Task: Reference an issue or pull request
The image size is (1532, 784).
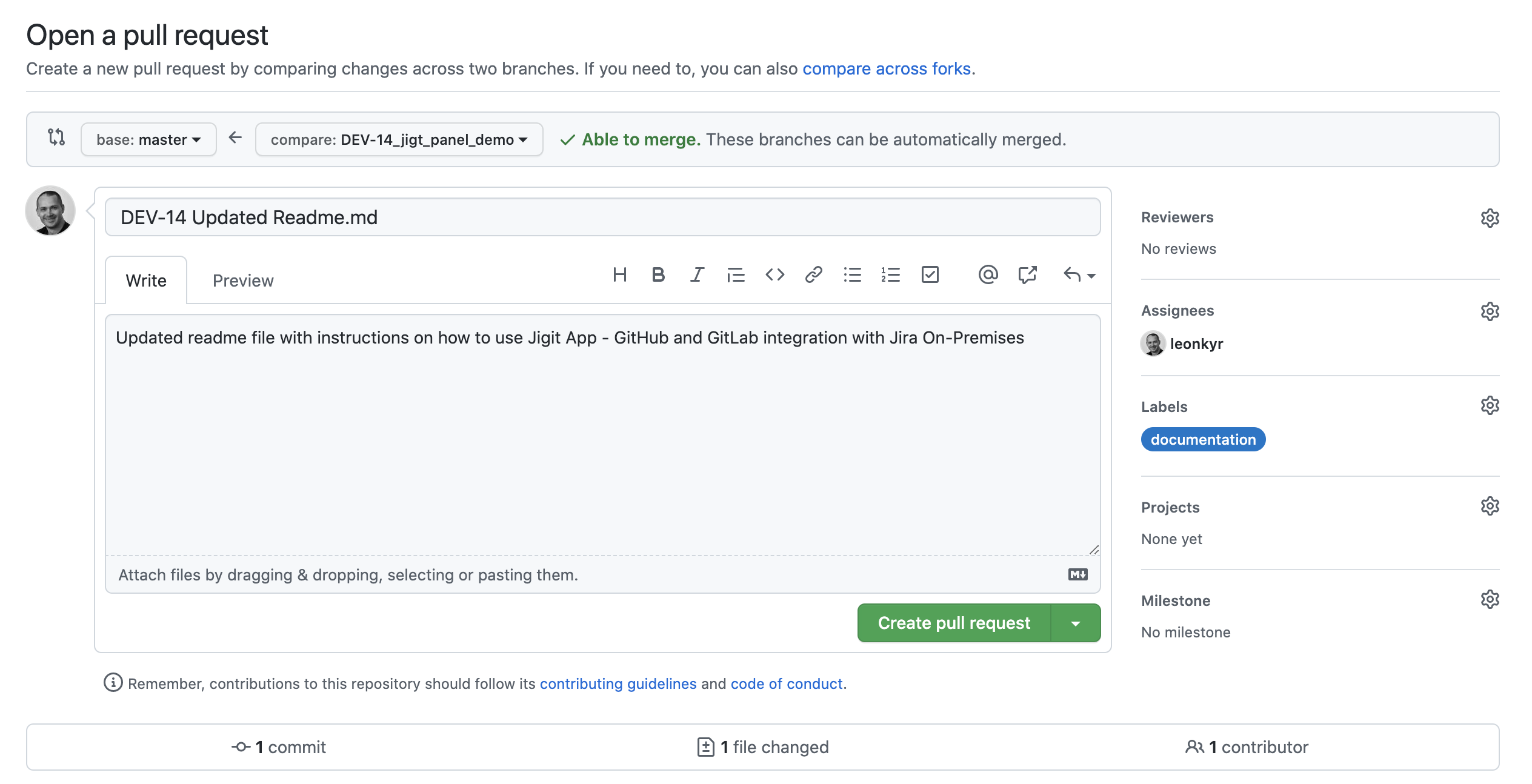Action: [x=1027, y=275]
